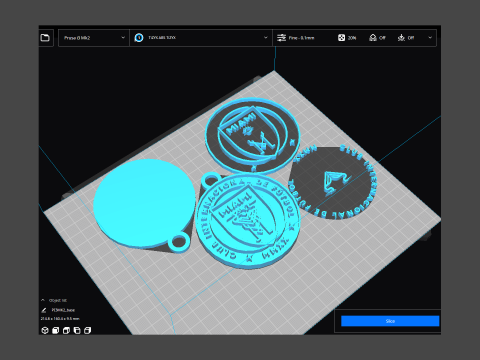Expand the material and nozzle selector chevron
The image size is (480, 360).
click(265, 38)
